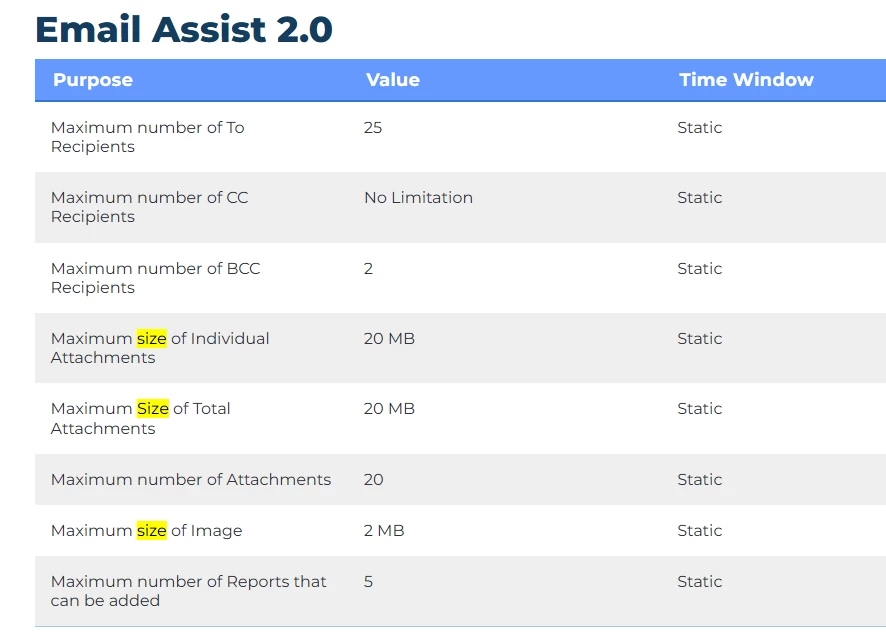Select the value 5 for Reports
This screenshot has width=886, height=640.
point(368,581)
